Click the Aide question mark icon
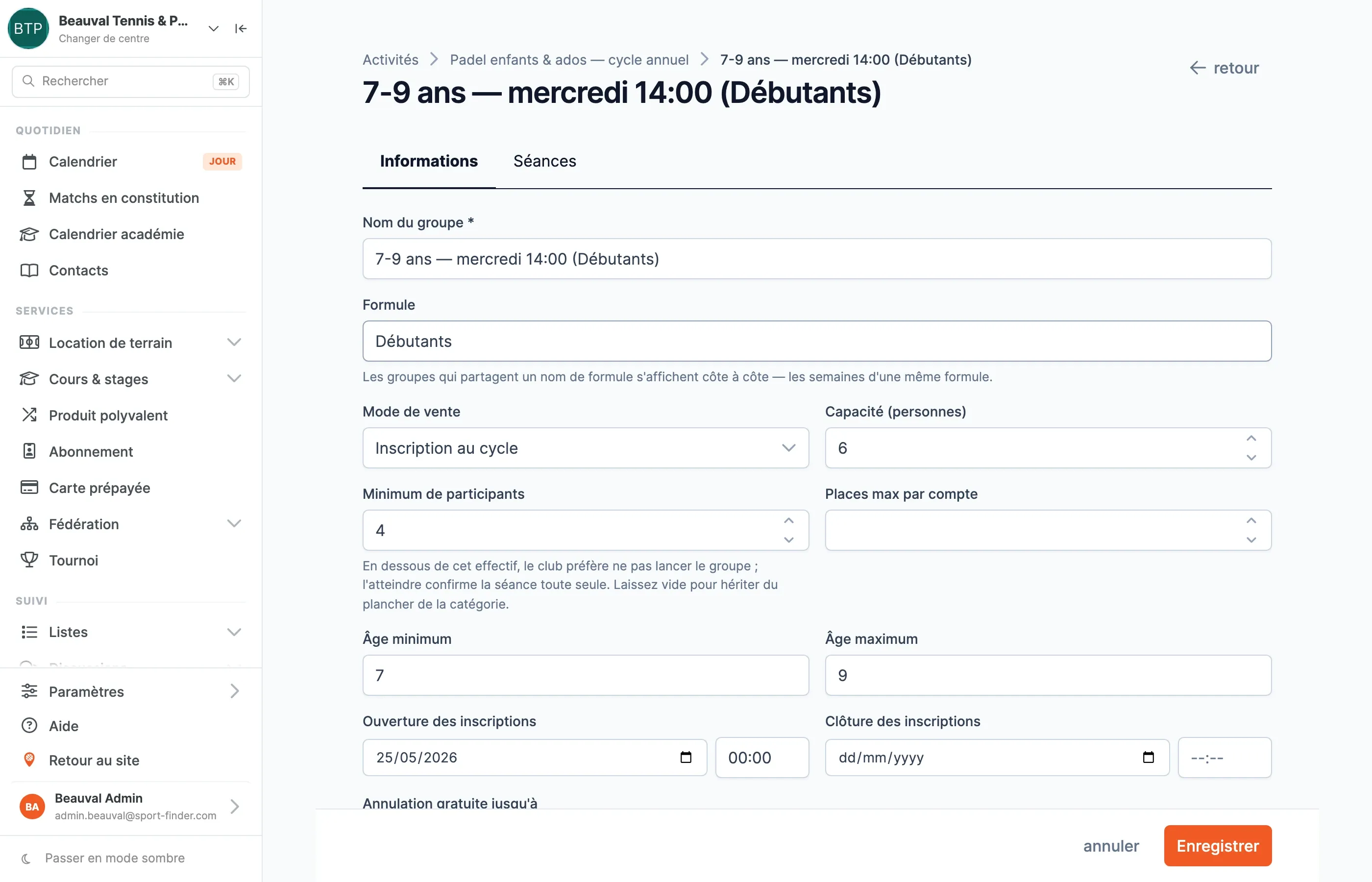The image size is (1372, 882). click(x=29, y=726)
